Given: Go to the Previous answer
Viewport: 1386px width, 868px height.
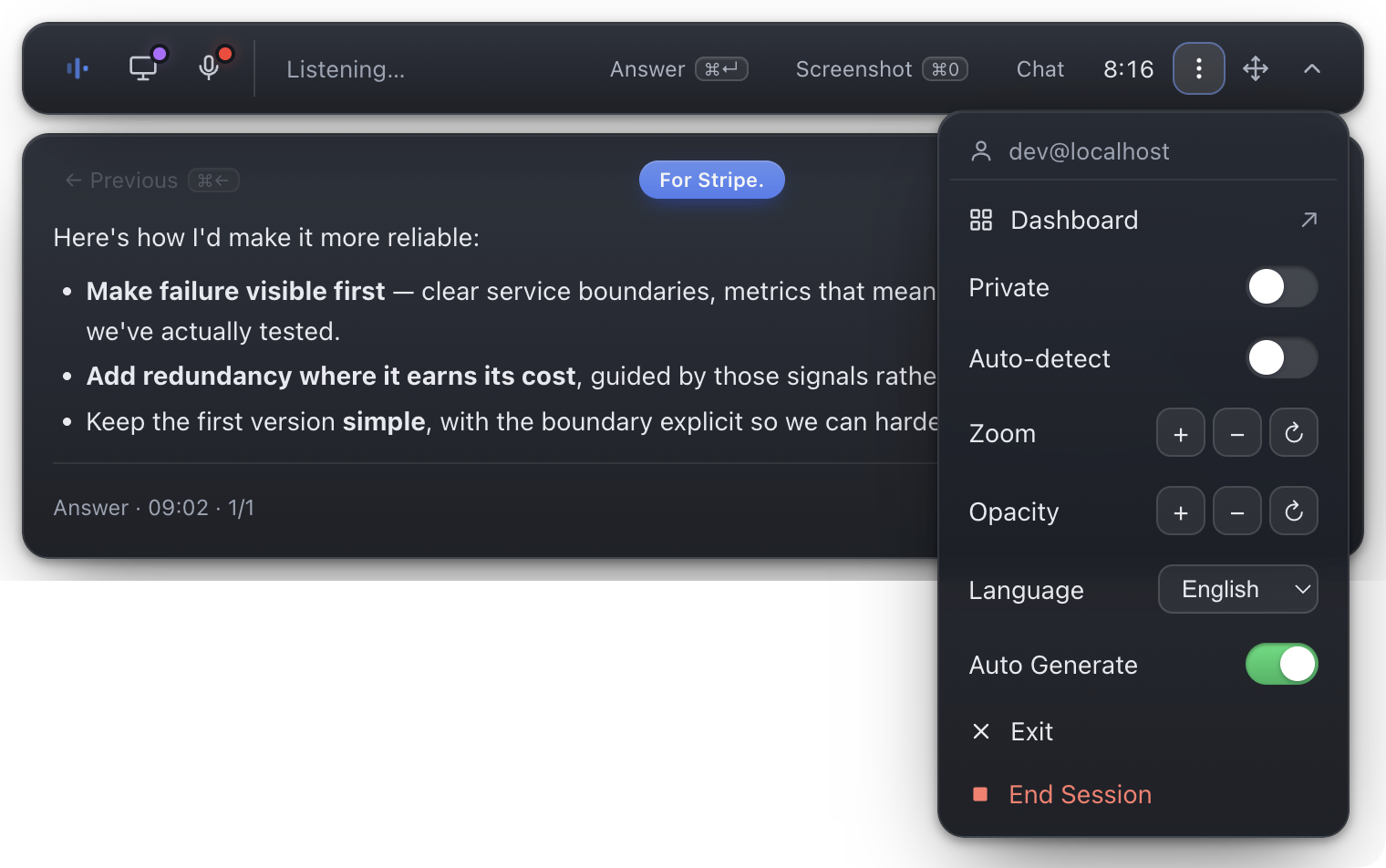Looking at the screenshot, I should [x=151, y=181].
